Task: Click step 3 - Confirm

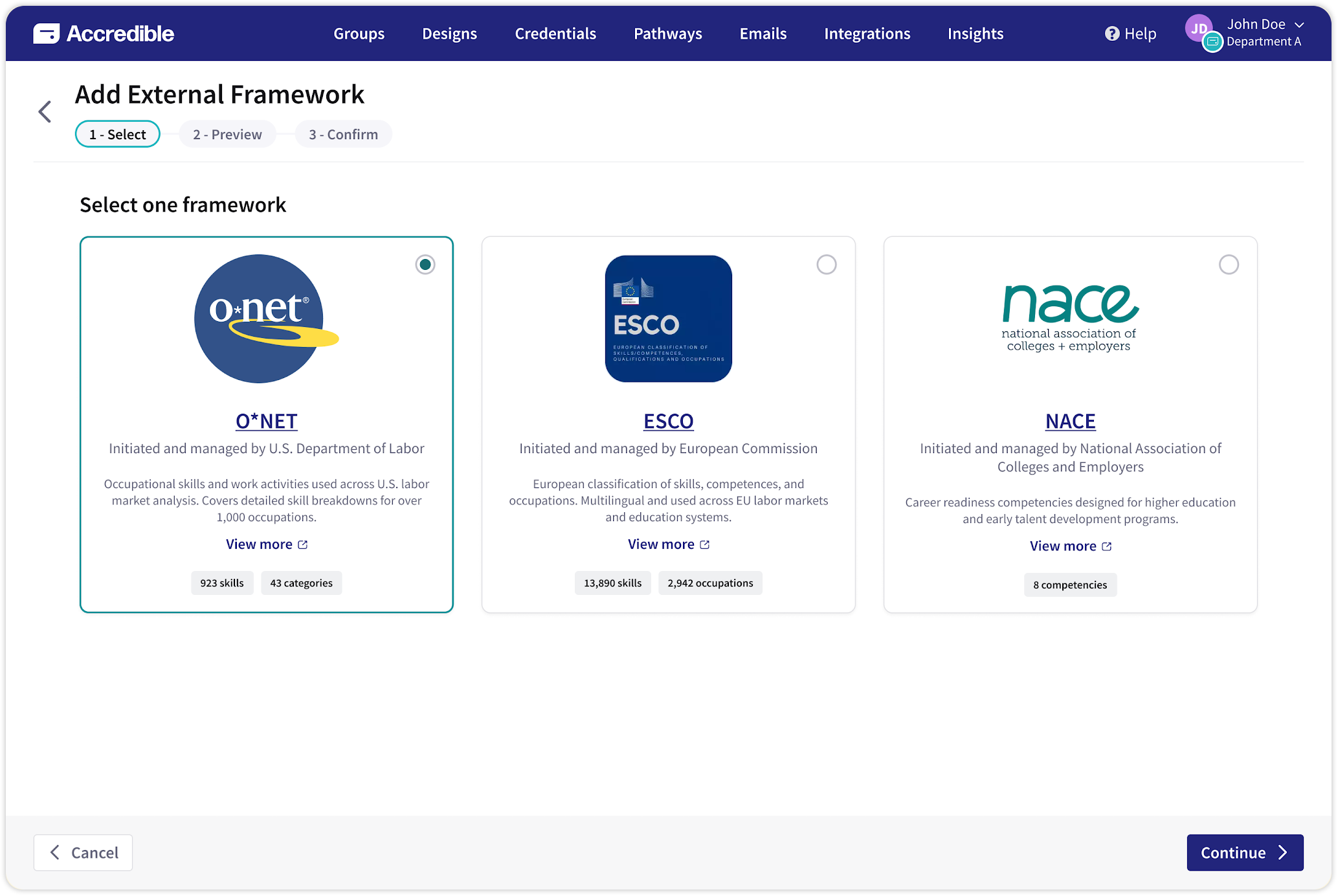Action: [343, 134]
